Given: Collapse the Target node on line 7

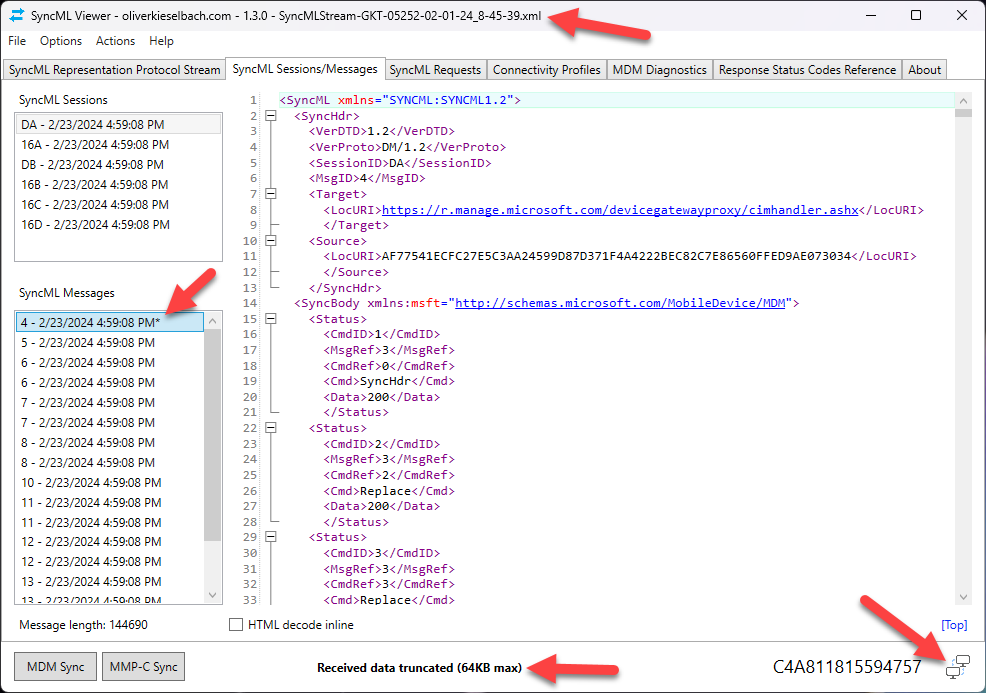Looking at the screenshot, I should pos(270,194).
